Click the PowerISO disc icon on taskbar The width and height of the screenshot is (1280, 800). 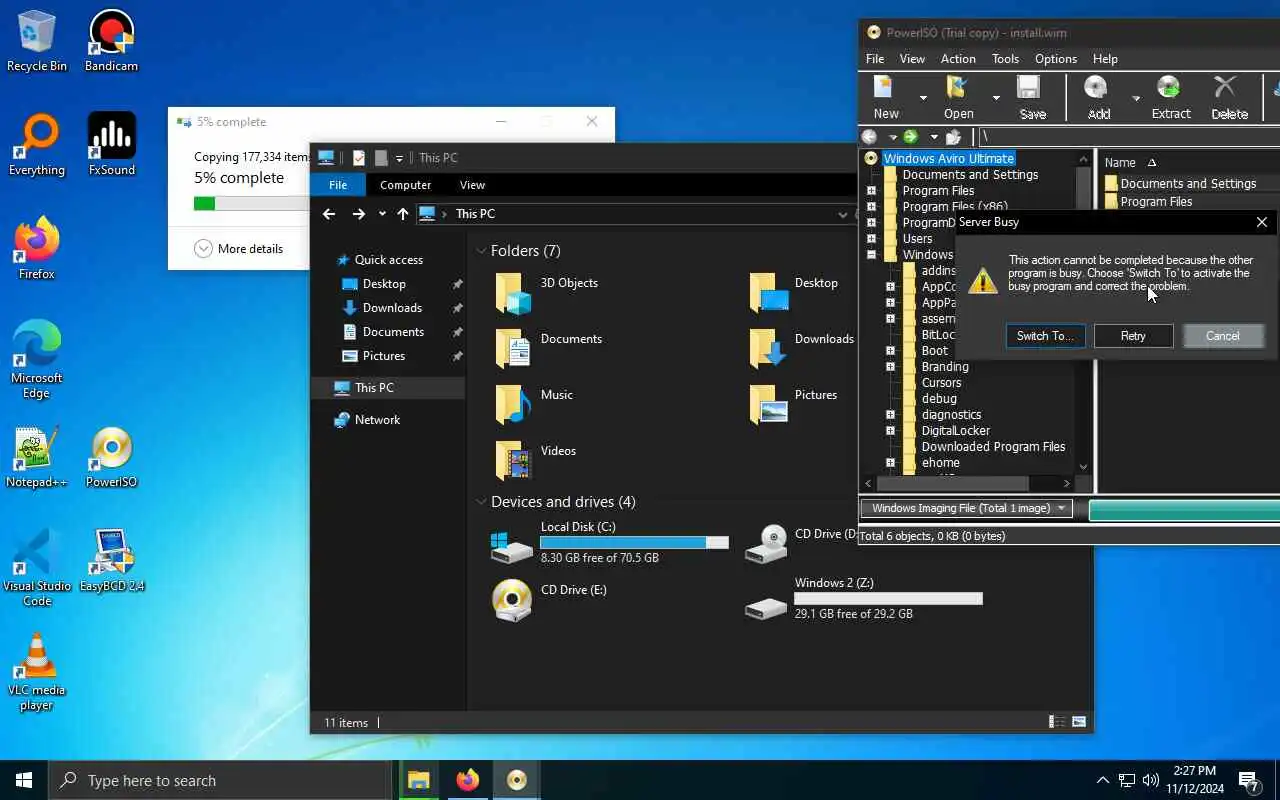pyautogui.click(x=516, y=780)
